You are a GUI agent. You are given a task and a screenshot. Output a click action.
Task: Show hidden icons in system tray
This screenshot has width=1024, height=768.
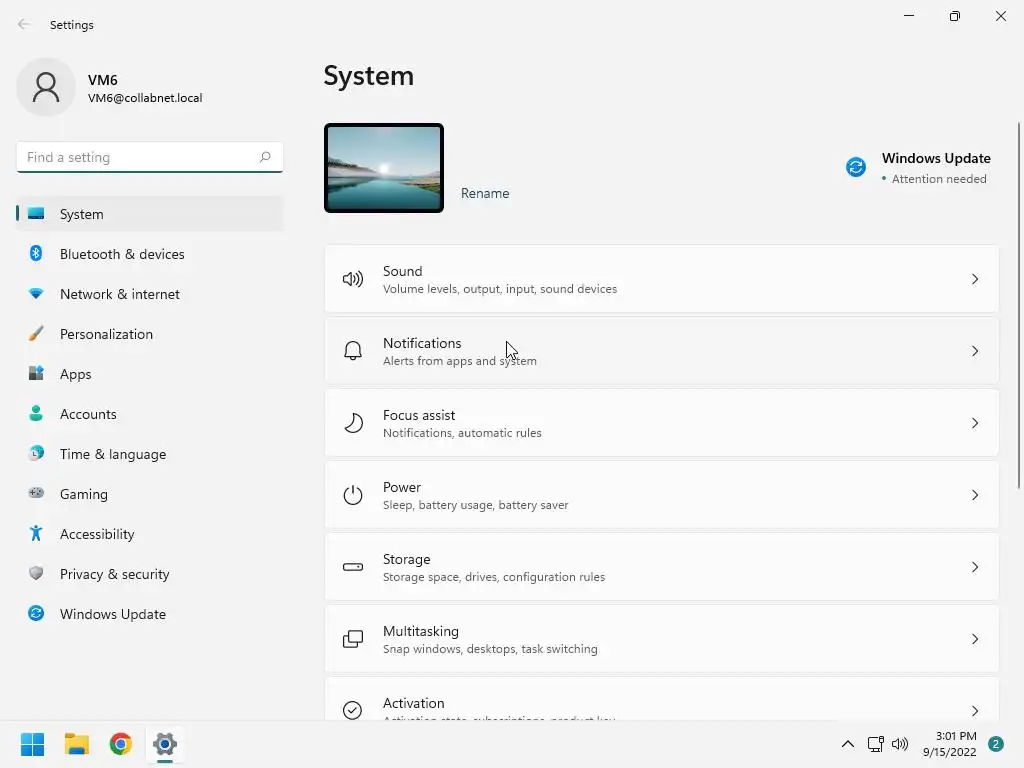coord(848,744)
